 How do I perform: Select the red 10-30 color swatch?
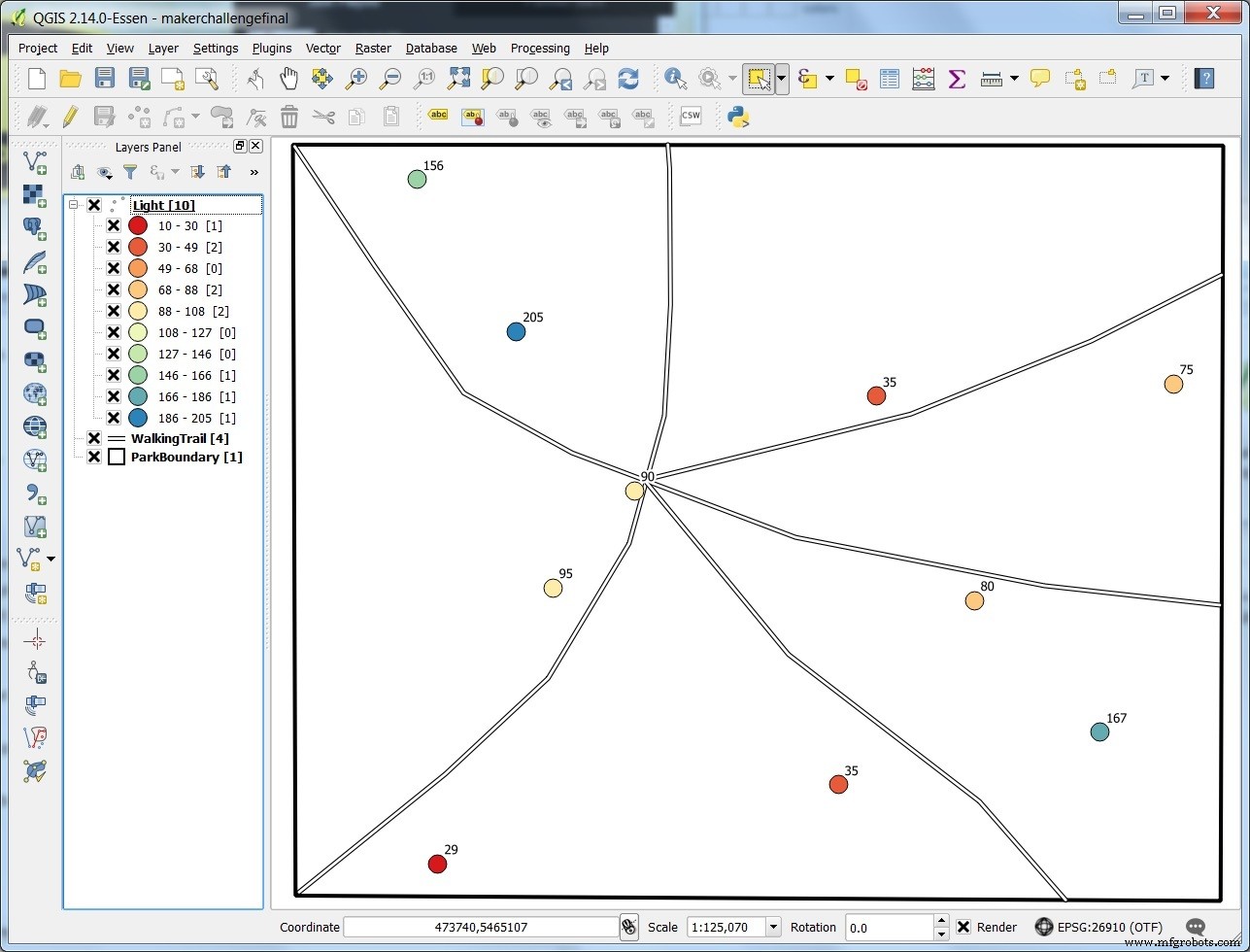click(138, 225)
